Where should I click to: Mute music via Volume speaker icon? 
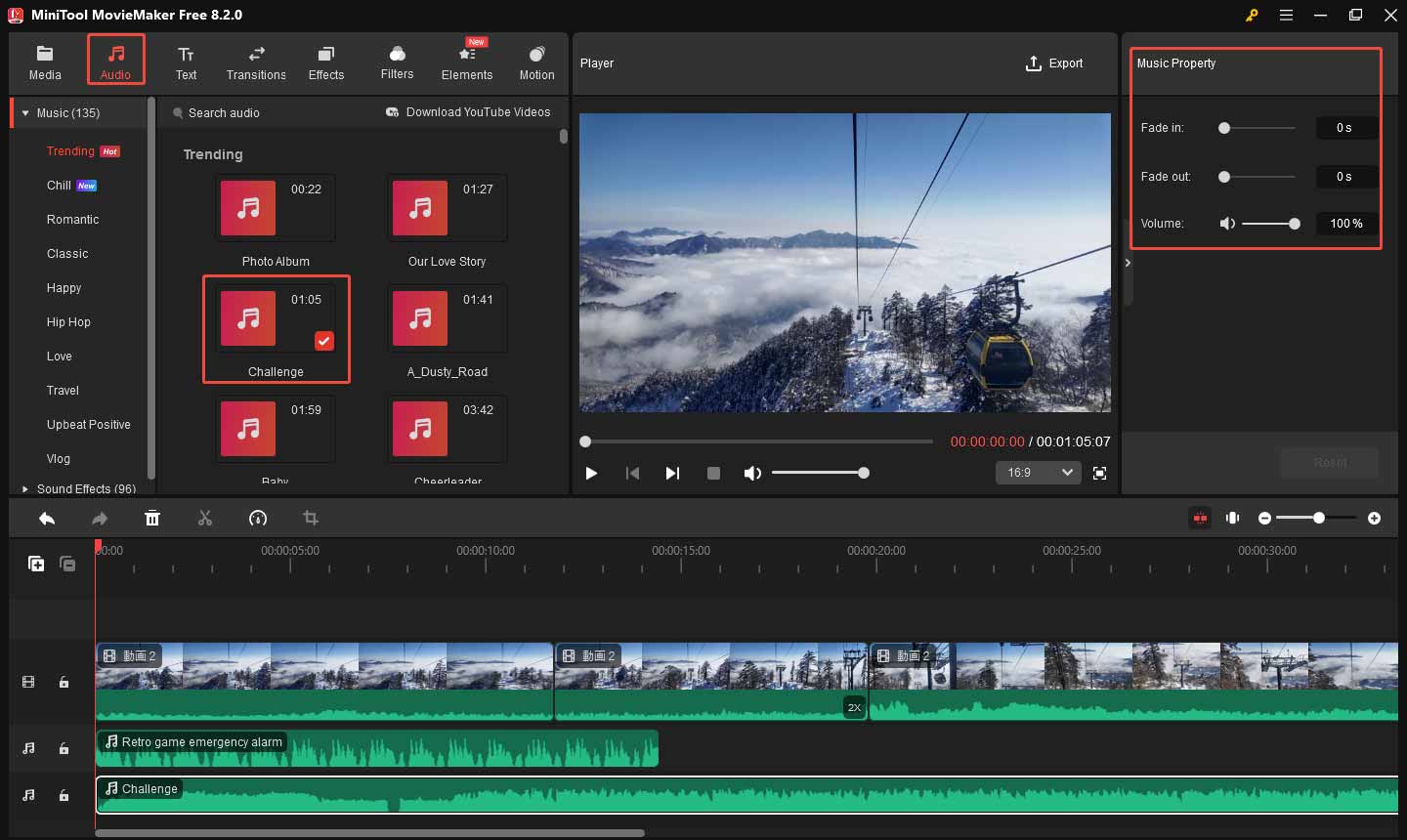pos(1227,224)
